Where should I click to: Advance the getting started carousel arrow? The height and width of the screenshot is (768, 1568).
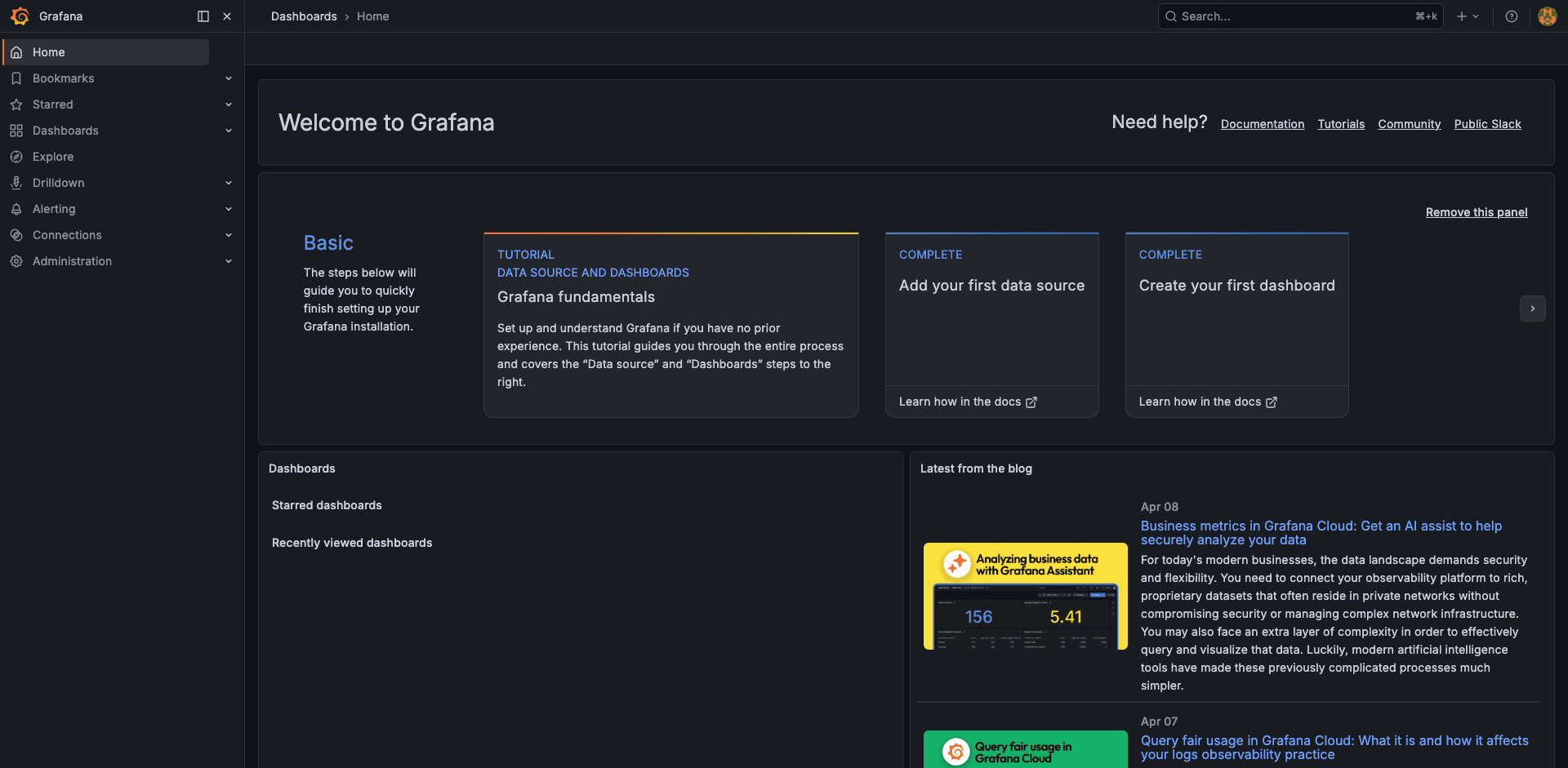point(1533,309)
